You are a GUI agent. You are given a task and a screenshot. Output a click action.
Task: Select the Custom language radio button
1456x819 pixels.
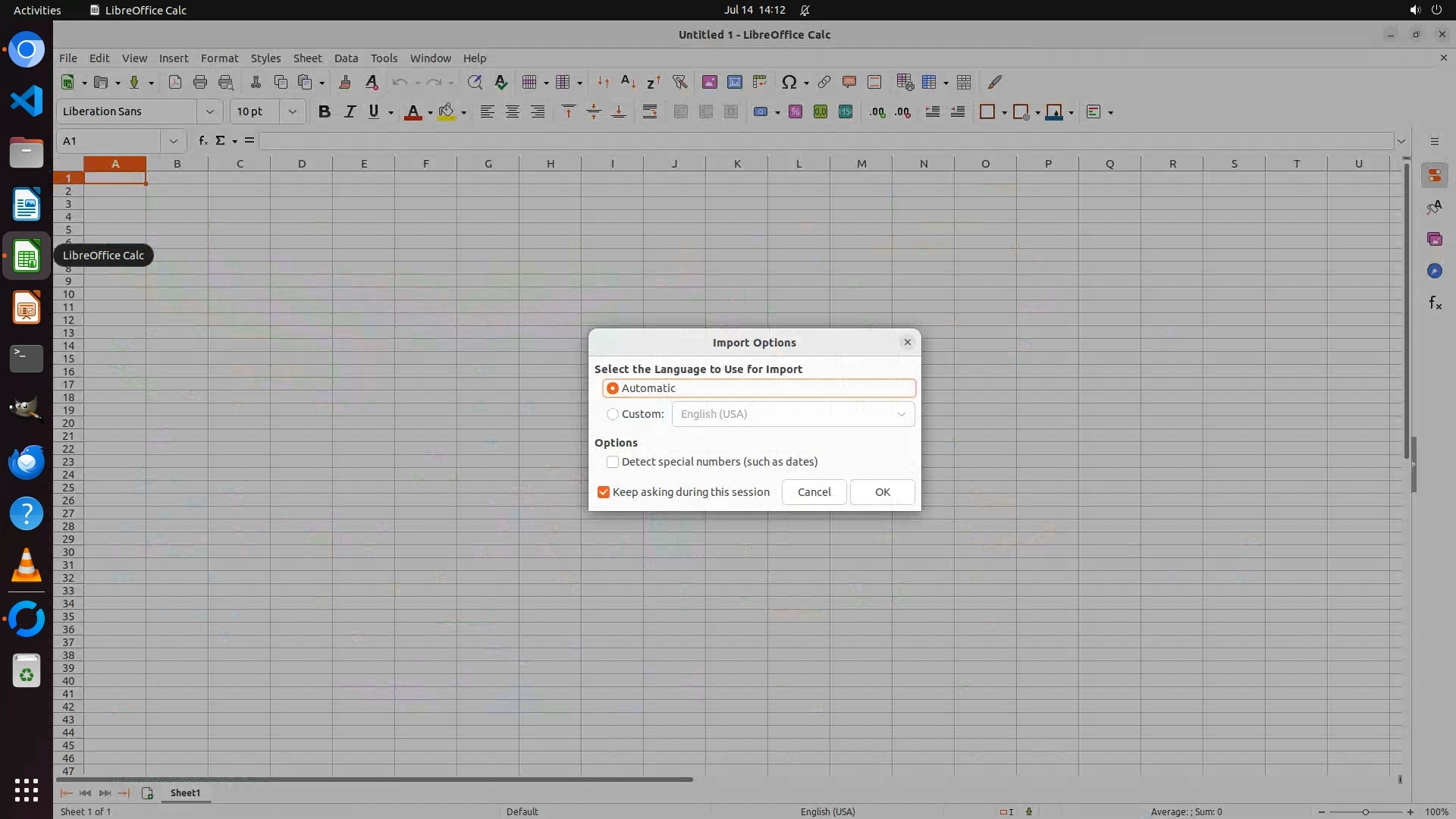pyautogui.click(x=613, y=414)
